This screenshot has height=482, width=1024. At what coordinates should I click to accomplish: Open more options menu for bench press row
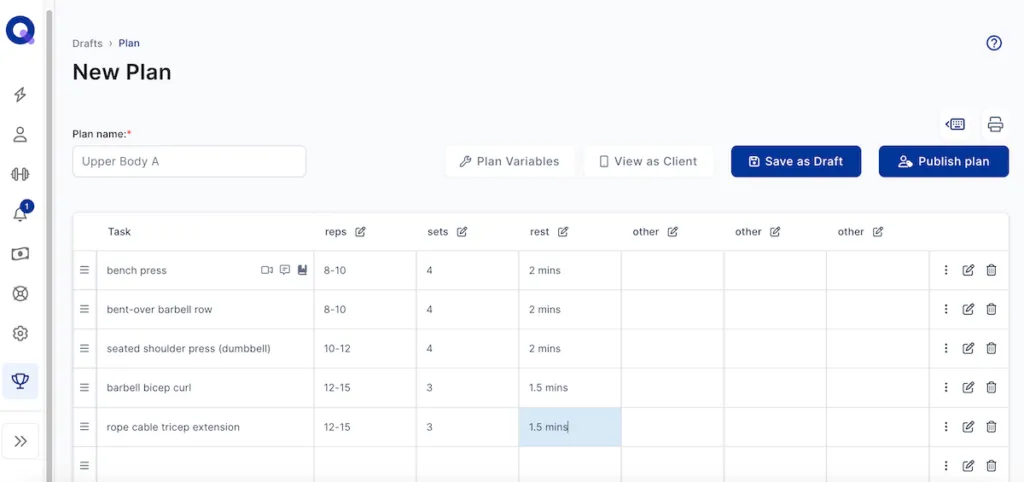click(945, 270)
